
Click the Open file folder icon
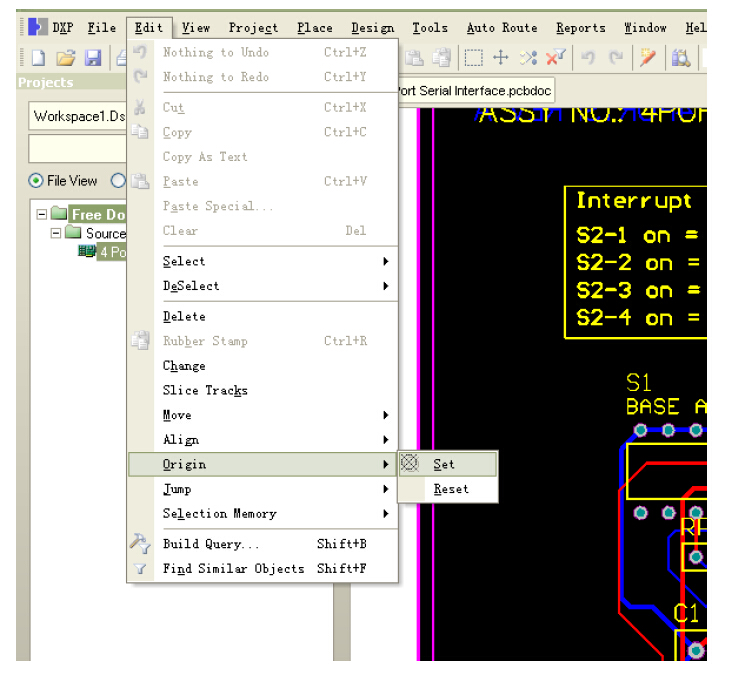pos(65,58)
